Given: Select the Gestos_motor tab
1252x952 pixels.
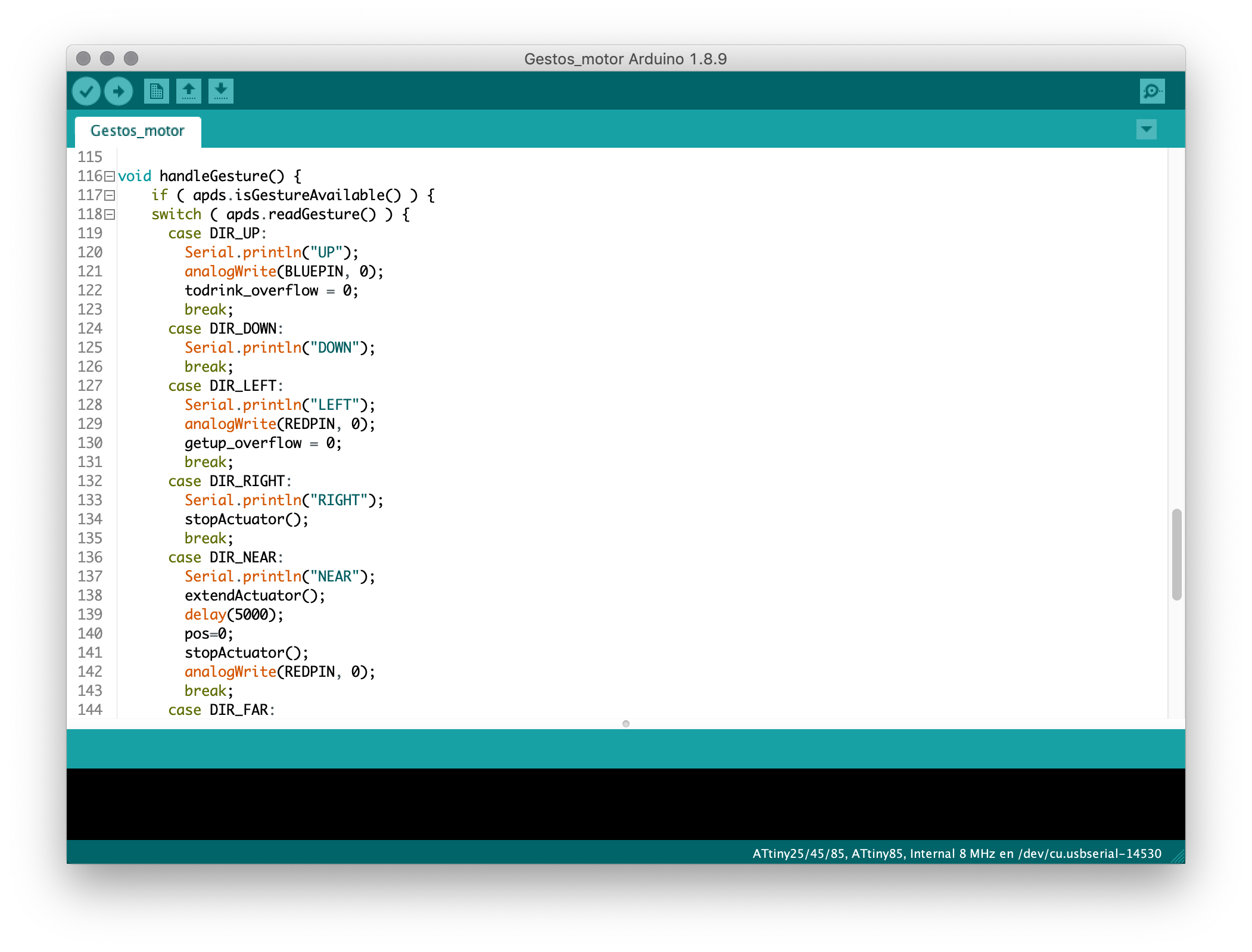Looking at the screenshot, I should pos(138,131).
